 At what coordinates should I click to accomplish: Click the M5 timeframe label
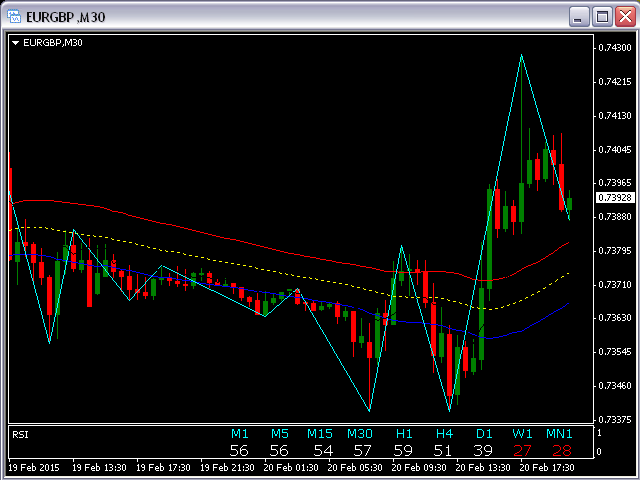coord(280,433)
